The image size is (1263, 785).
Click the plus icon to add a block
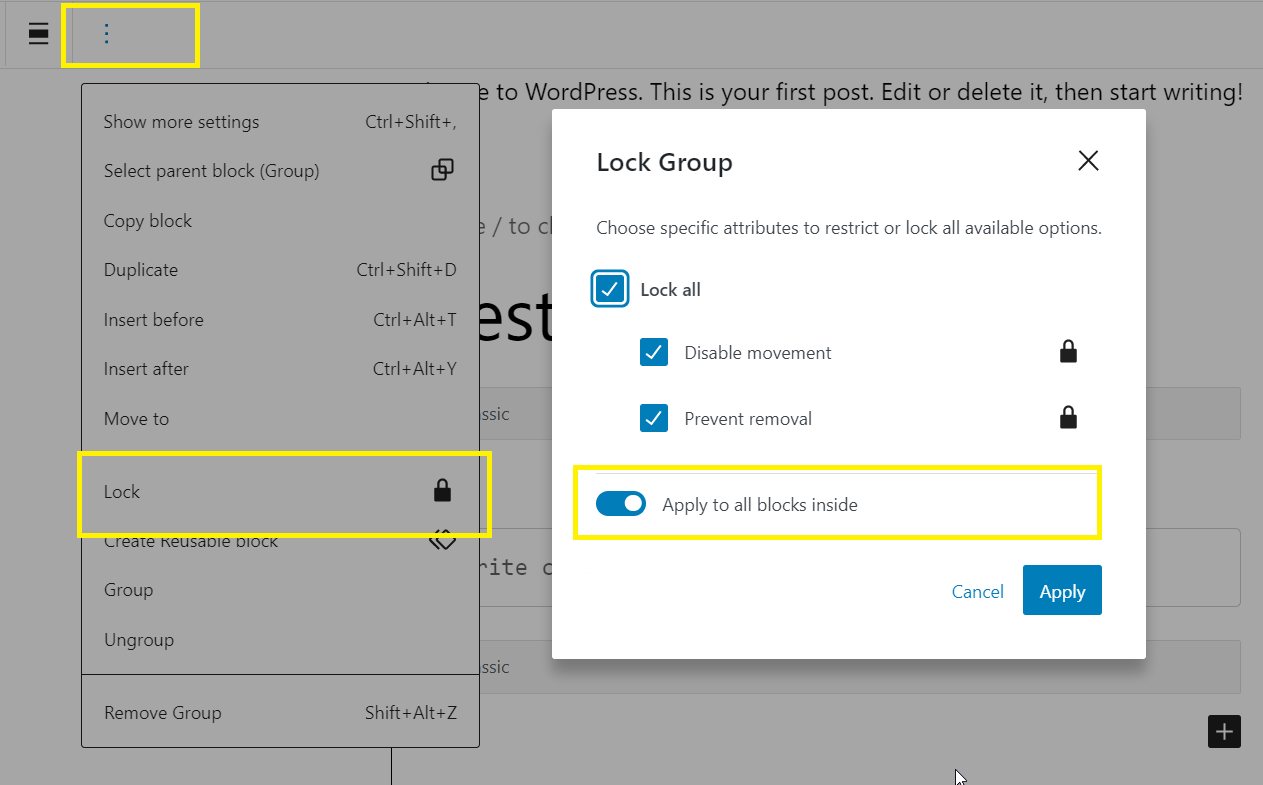(x=1224, y=731)
